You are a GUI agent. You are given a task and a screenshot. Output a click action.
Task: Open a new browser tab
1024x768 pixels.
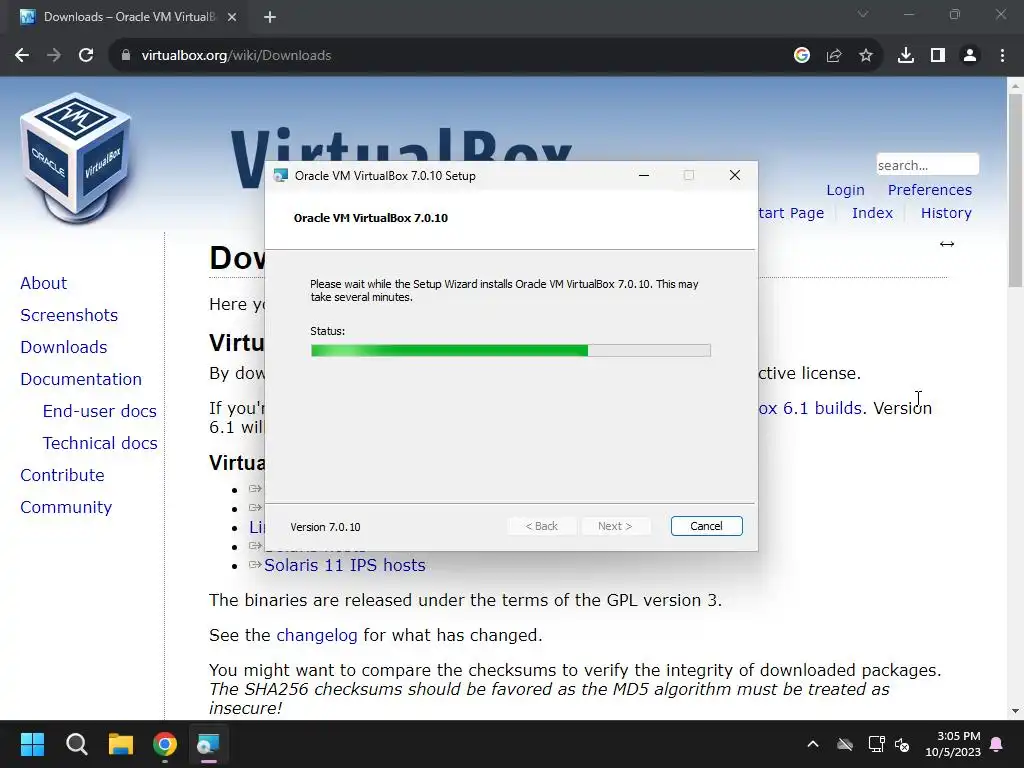pyautogui.click(x=270, y=17)
